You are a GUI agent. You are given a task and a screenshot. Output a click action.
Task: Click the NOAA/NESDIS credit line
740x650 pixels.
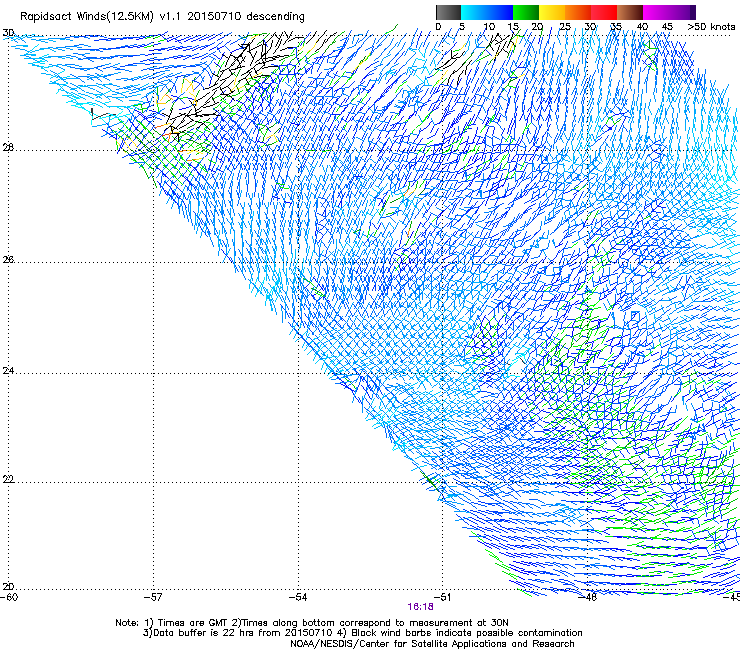click(432, 644)
